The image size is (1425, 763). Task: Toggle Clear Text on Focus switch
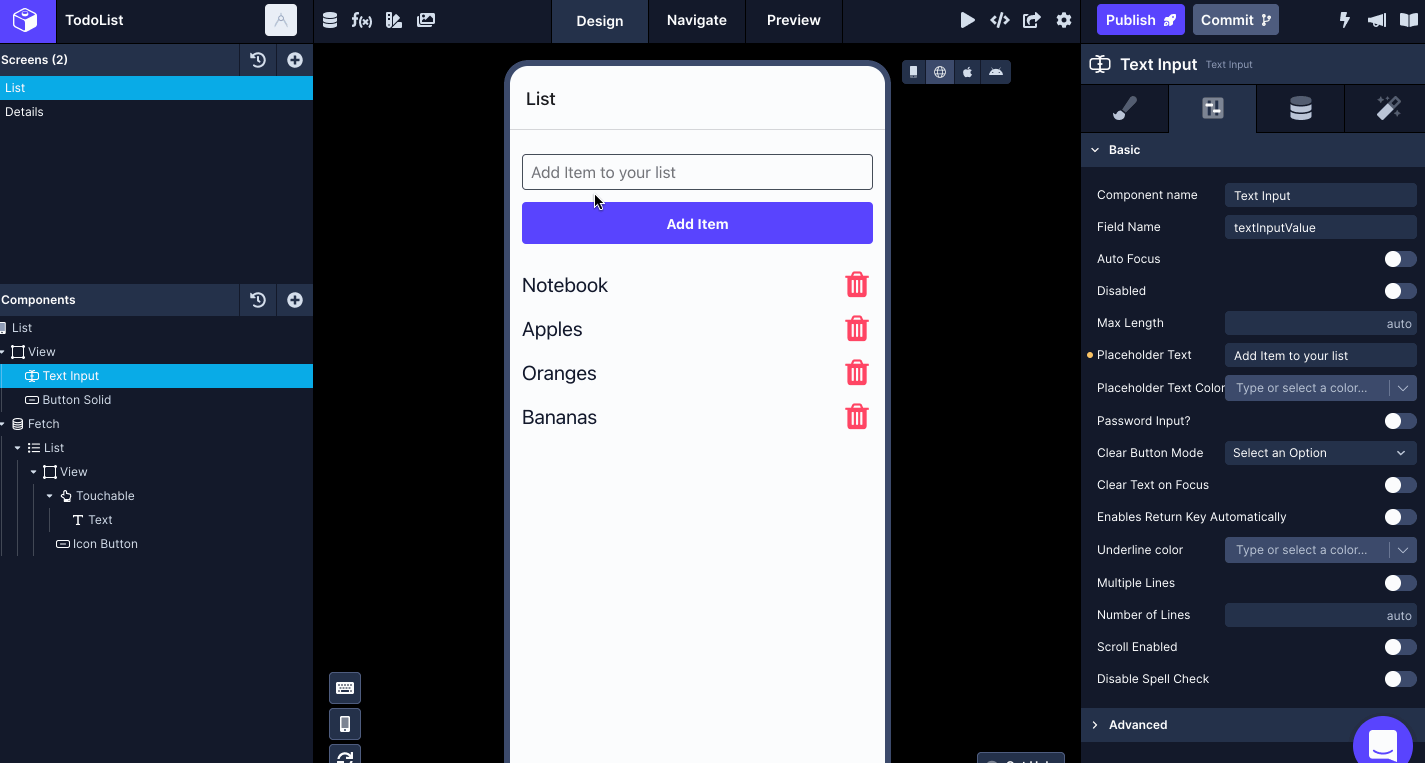[1400, 485]
